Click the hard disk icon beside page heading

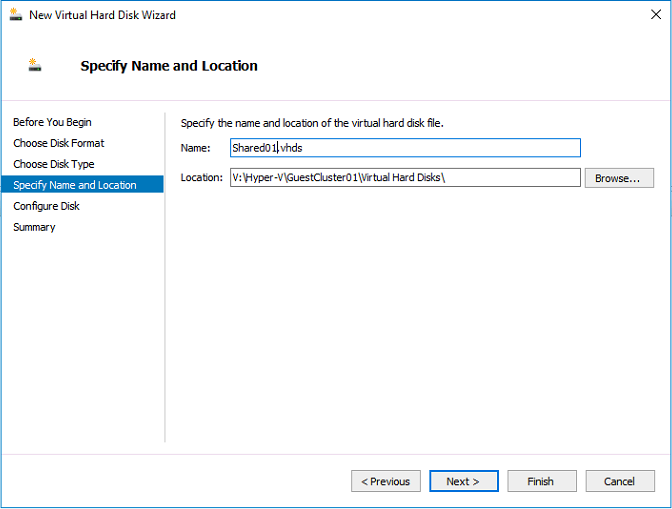[35, 65]
